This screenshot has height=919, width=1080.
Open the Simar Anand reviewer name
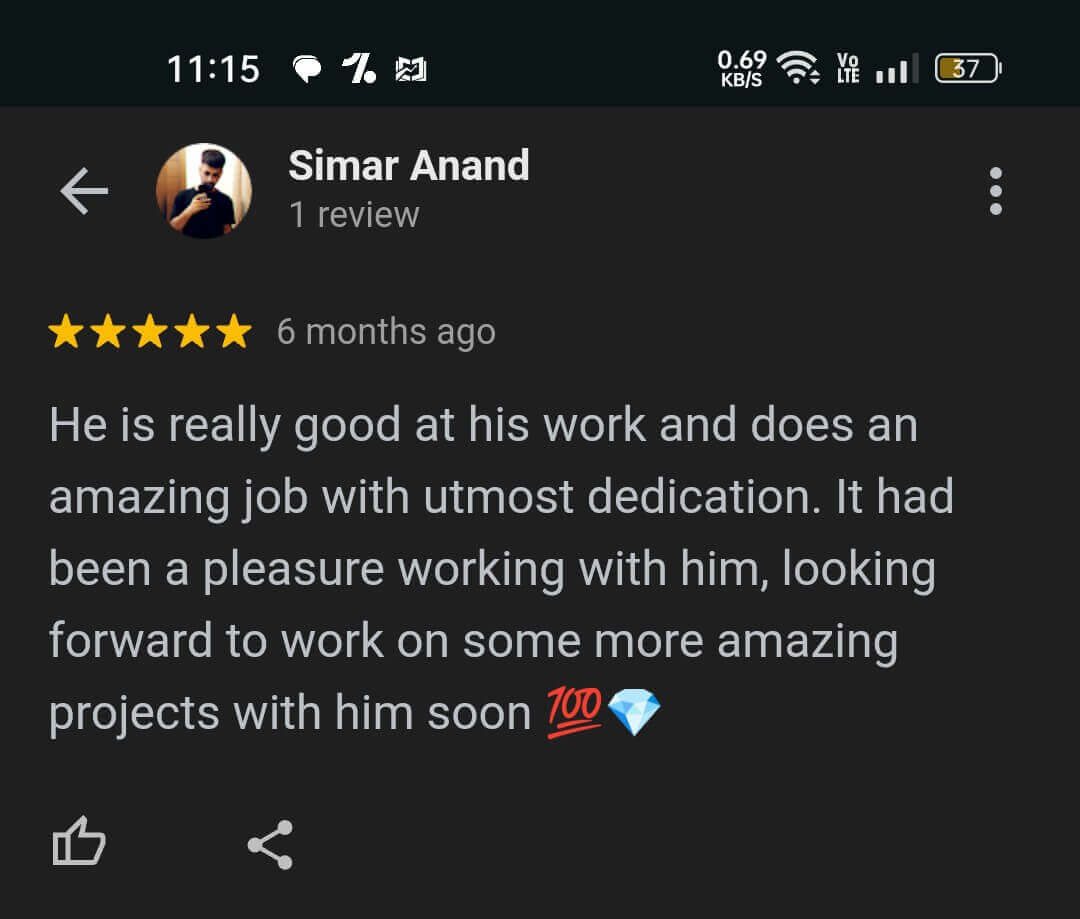408,165
